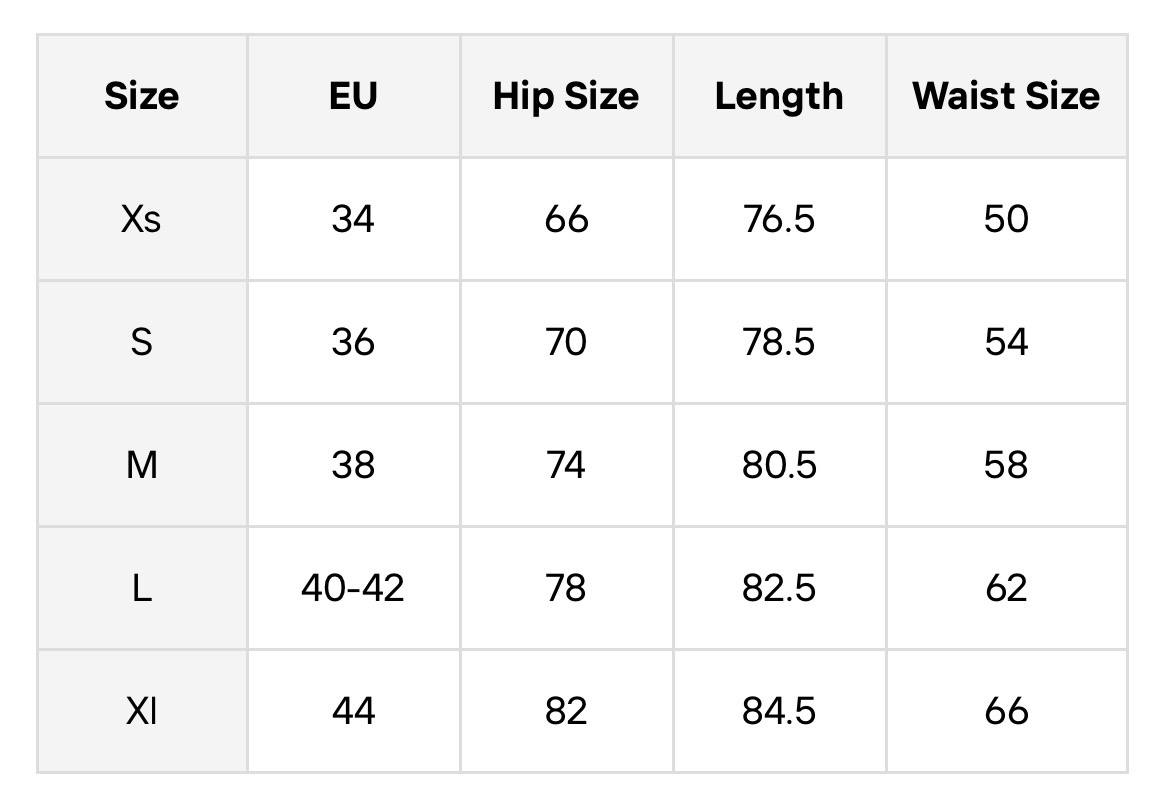Click the EU column header
The height and width of the screenshot is (808, 1161).
tap(353, 96)
